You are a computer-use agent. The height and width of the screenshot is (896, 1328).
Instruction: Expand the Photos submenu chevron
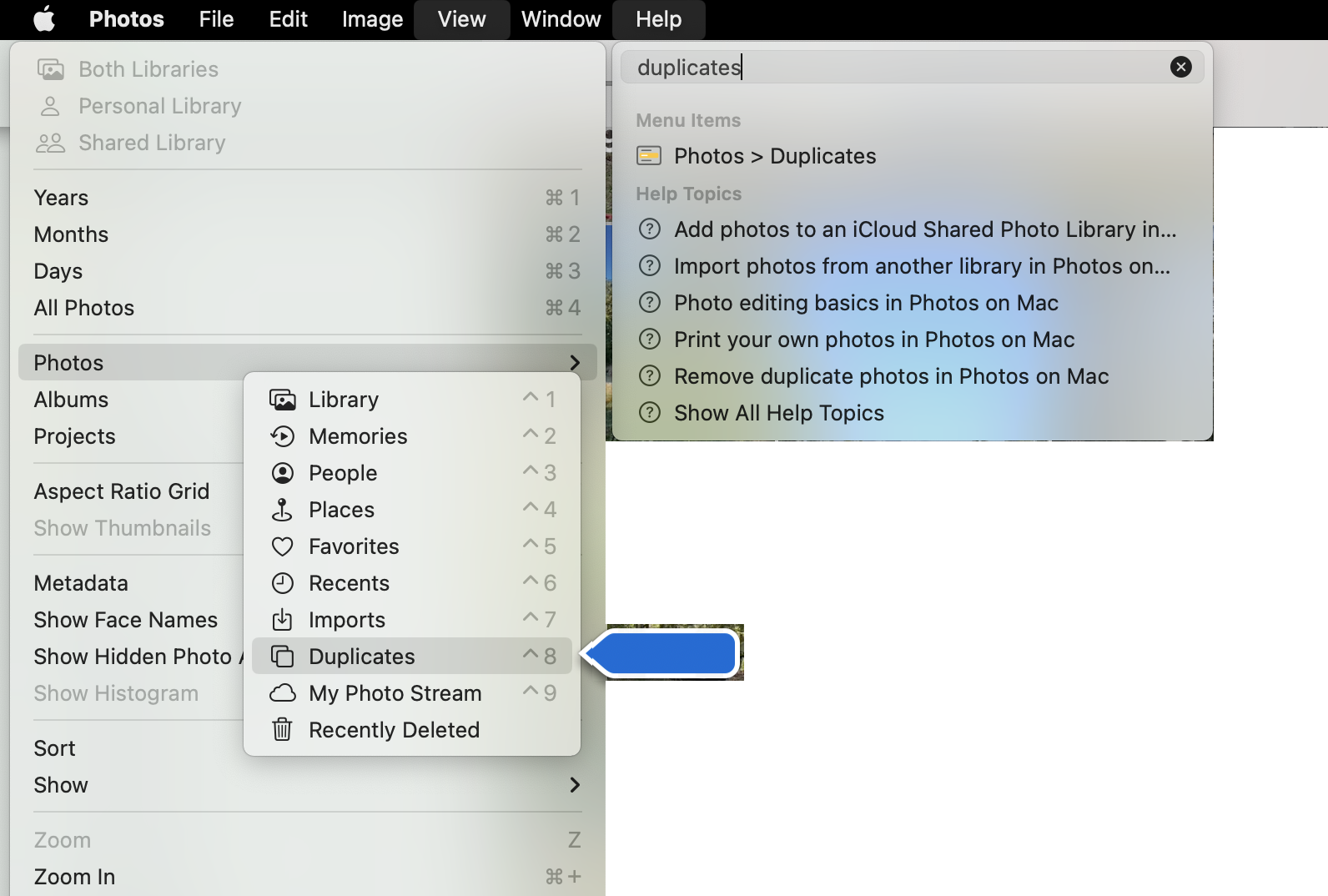click(x=575, y=363)
